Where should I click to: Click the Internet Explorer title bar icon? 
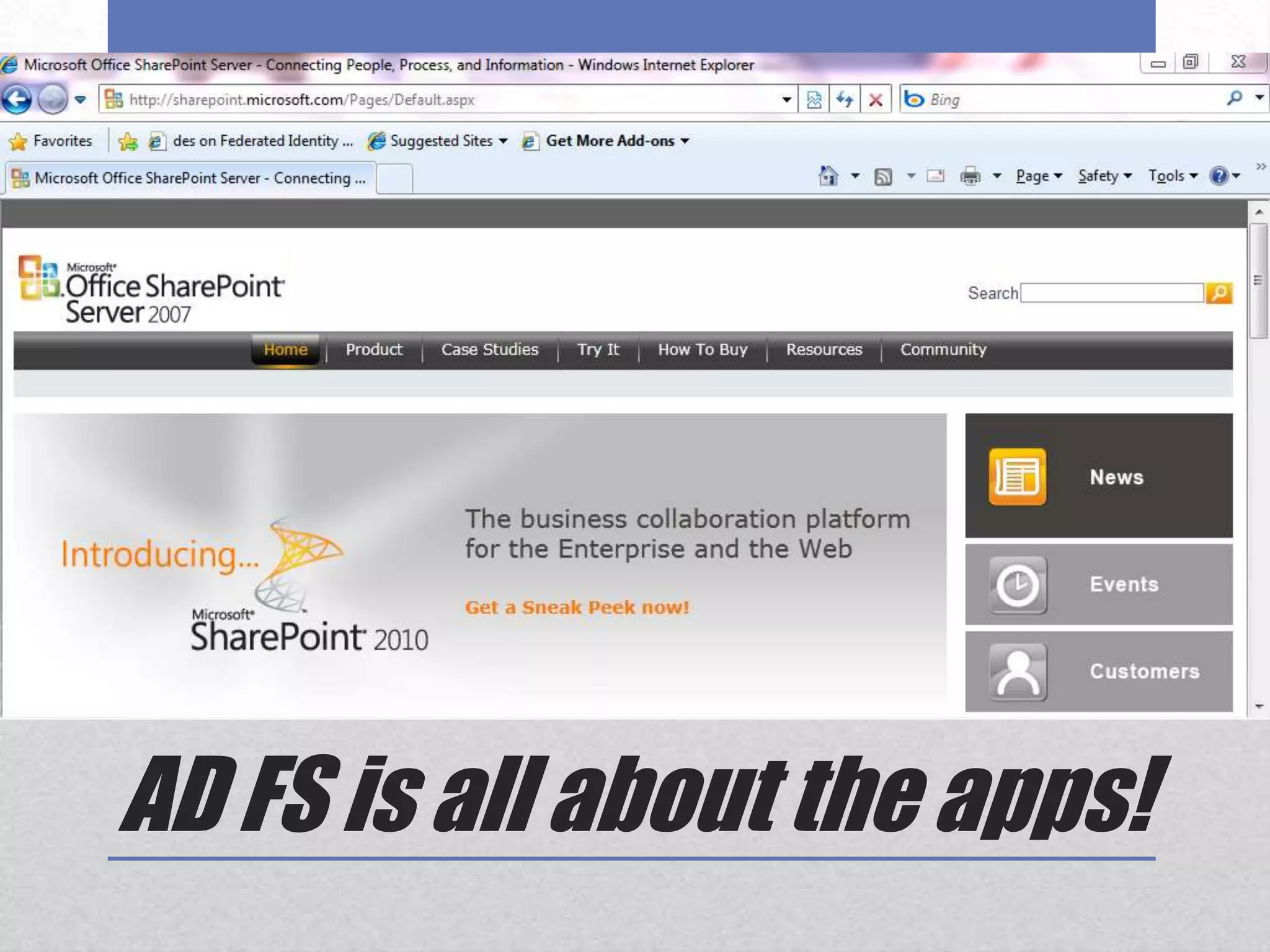[9, 65]
